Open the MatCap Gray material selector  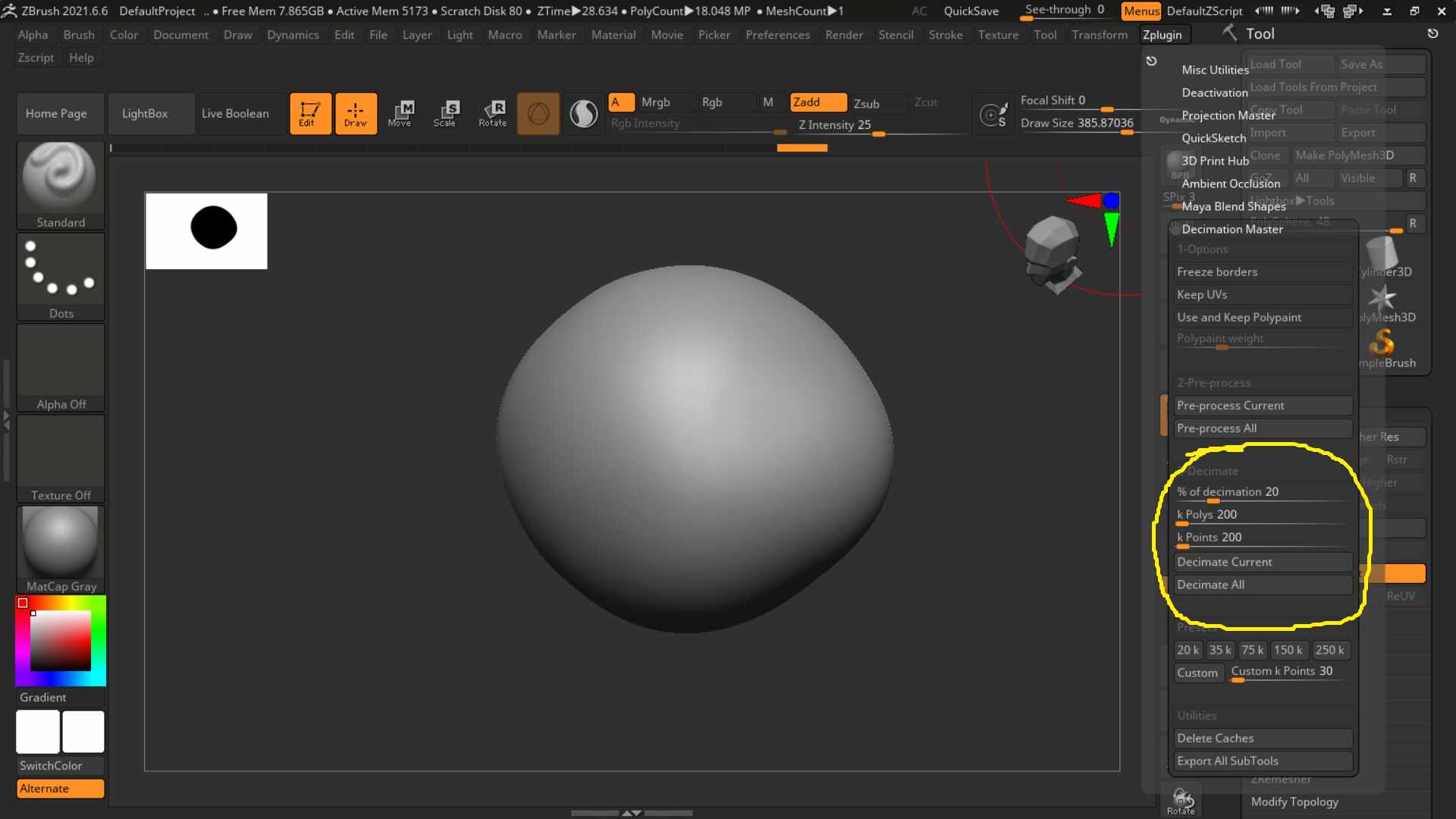tap(61, 550)
